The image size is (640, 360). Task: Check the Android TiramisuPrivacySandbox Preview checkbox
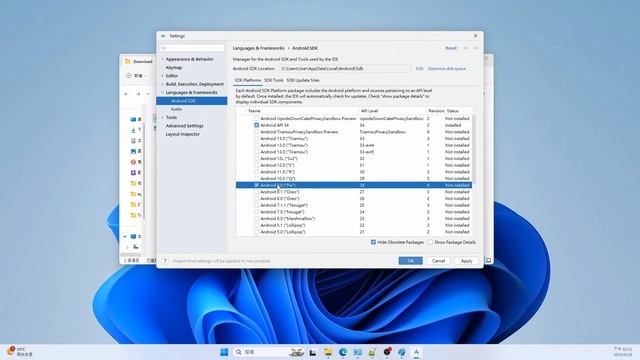(x=256, y=132)
